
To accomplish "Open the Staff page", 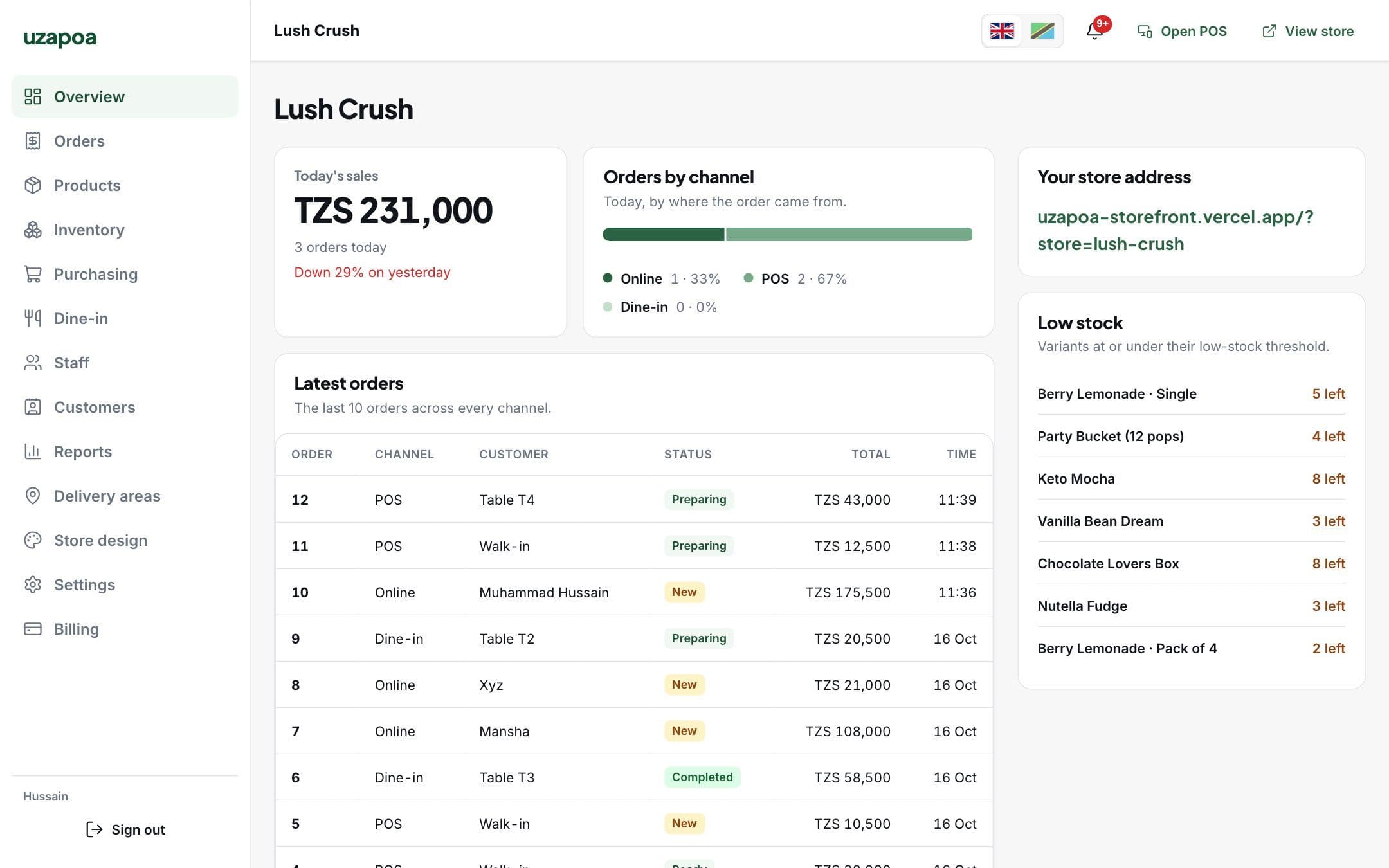I will (125, 363).
